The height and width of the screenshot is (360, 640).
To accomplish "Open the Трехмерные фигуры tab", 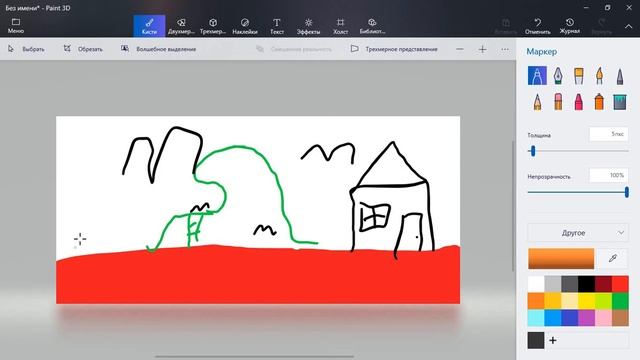I will point(213,26).
